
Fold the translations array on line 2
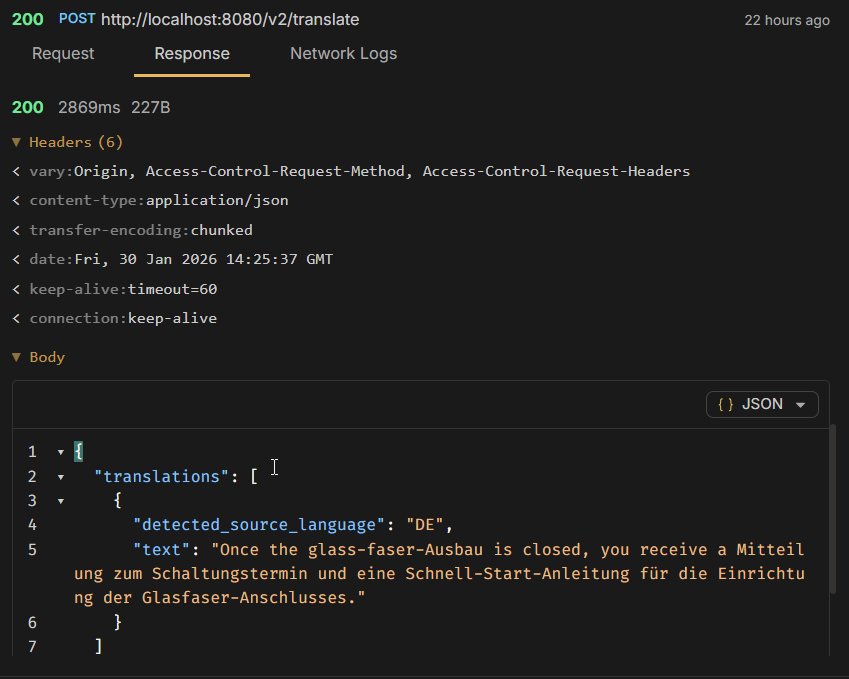60,477
